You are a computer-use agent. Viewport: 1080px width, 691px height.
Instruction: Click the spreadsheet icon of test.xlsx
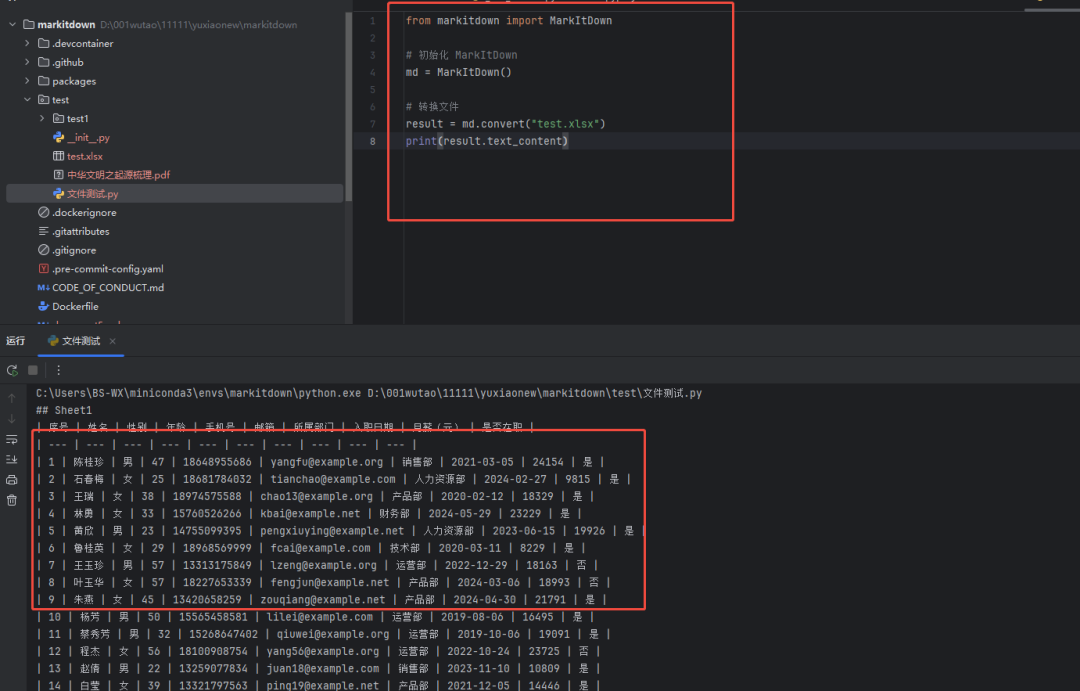point(59,156)
